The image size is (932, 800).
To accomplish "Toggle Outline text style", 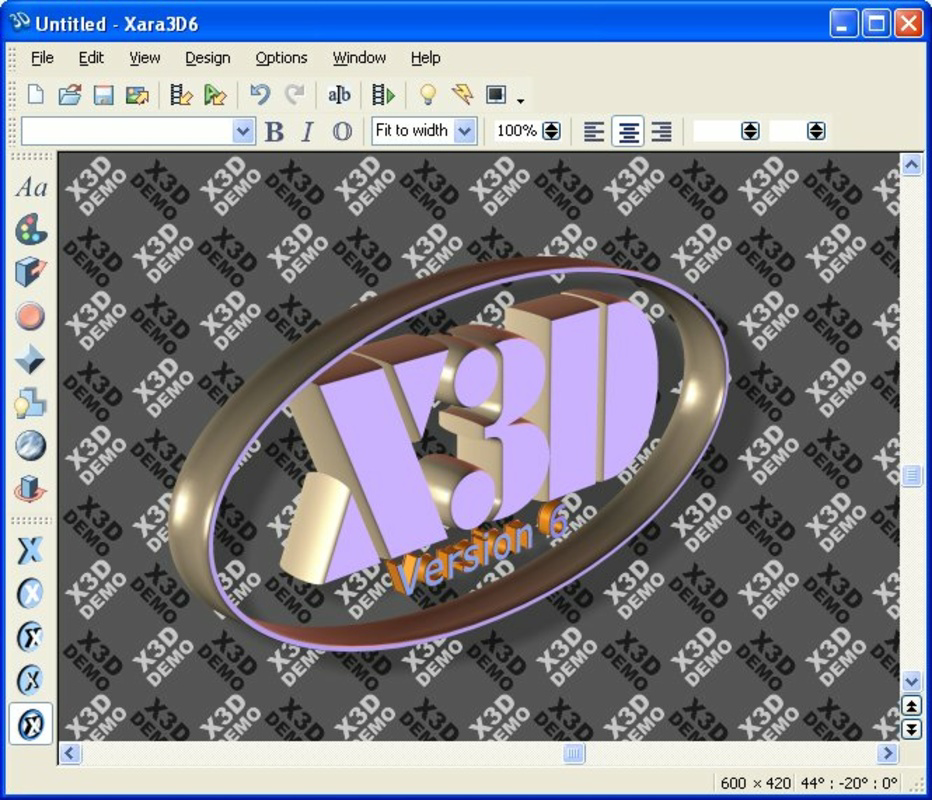I will 342,131.
